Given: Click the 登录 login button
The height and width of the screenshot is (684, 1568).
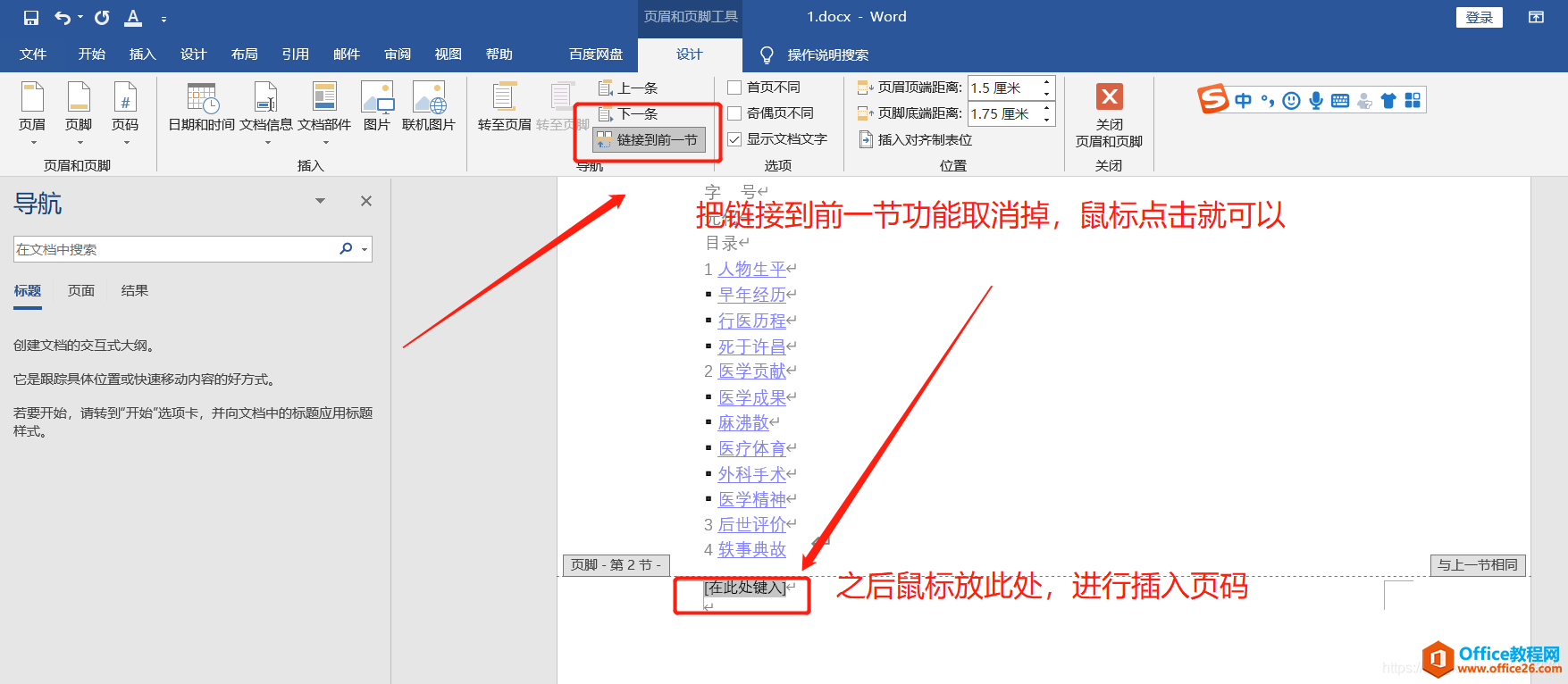Looking at the screenshot, I should pos(1479,18).
